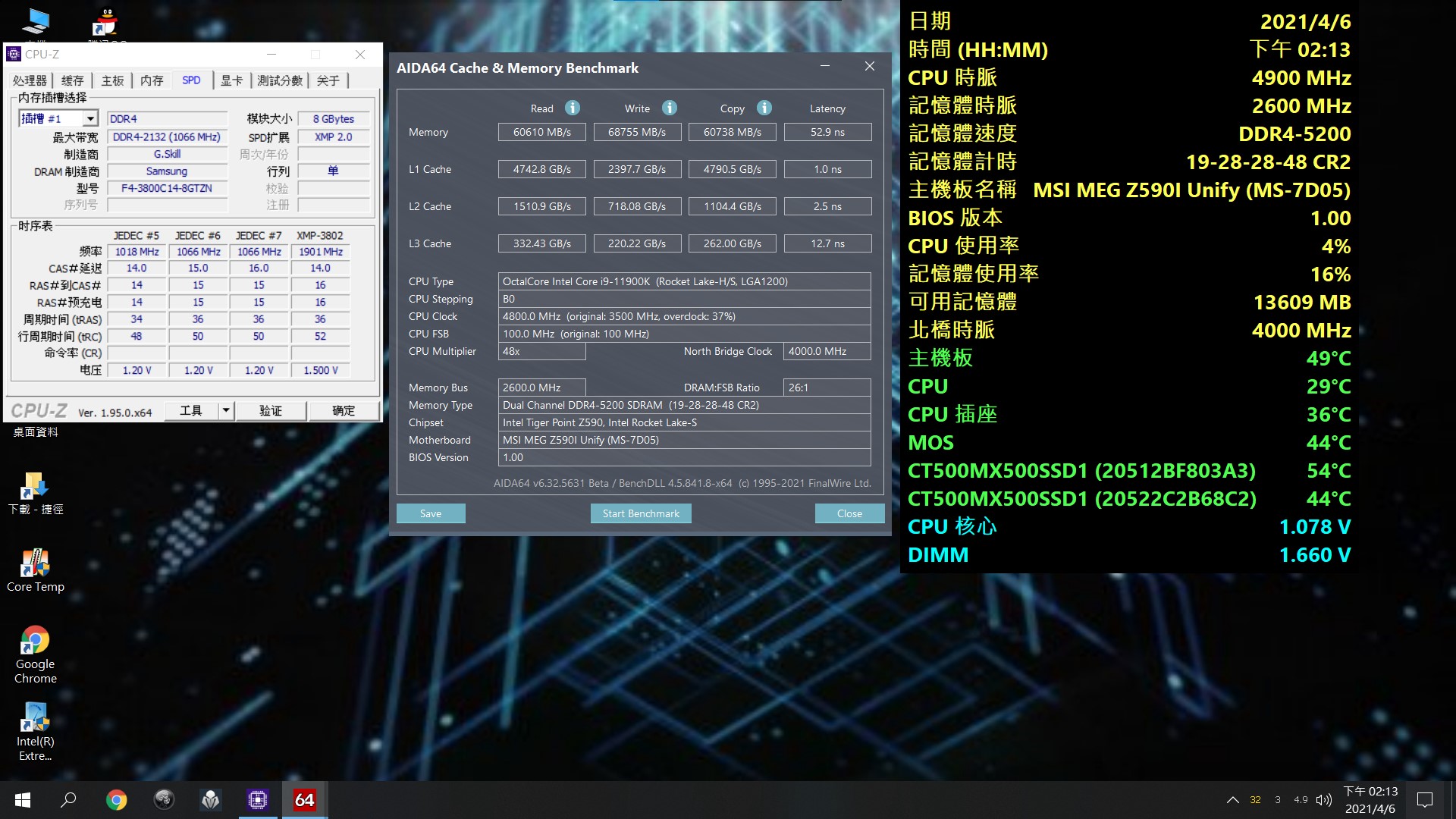Image resolution: width=1456 pixels, height=819 pixels.
Task: Click the Memory Write value 68755 MB/s
Action: point(637,132)
